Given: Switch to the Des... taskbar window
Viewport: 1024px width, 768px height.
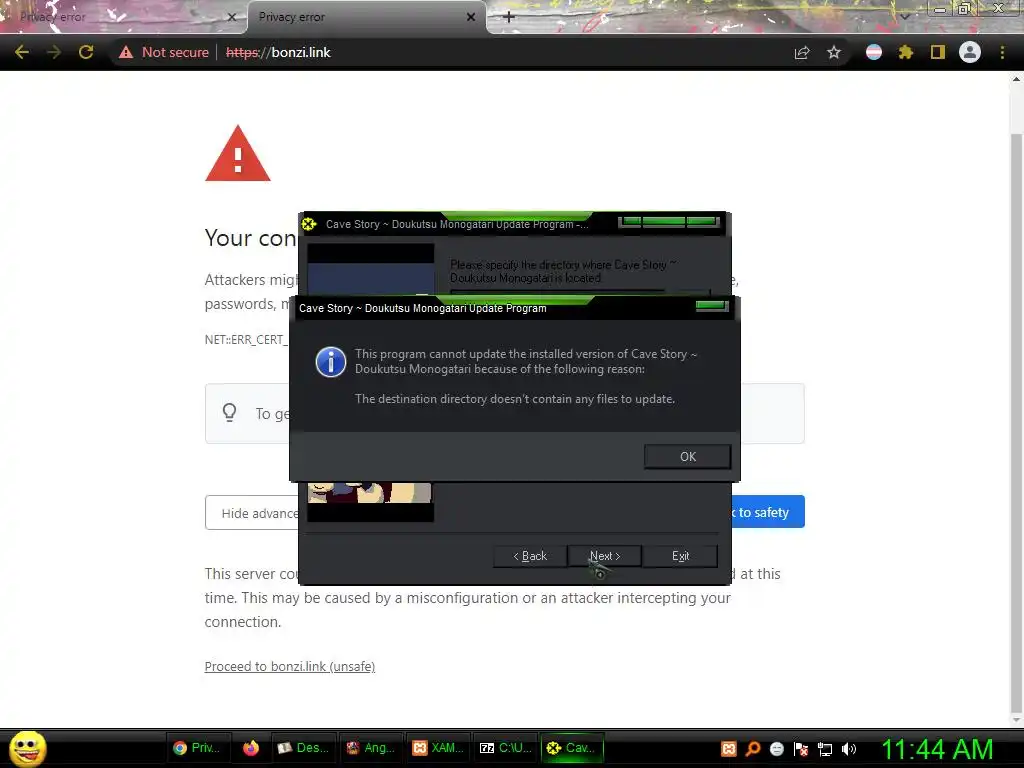Looking at the screenshot, I should pyautogui.click(x=302, y=748).
